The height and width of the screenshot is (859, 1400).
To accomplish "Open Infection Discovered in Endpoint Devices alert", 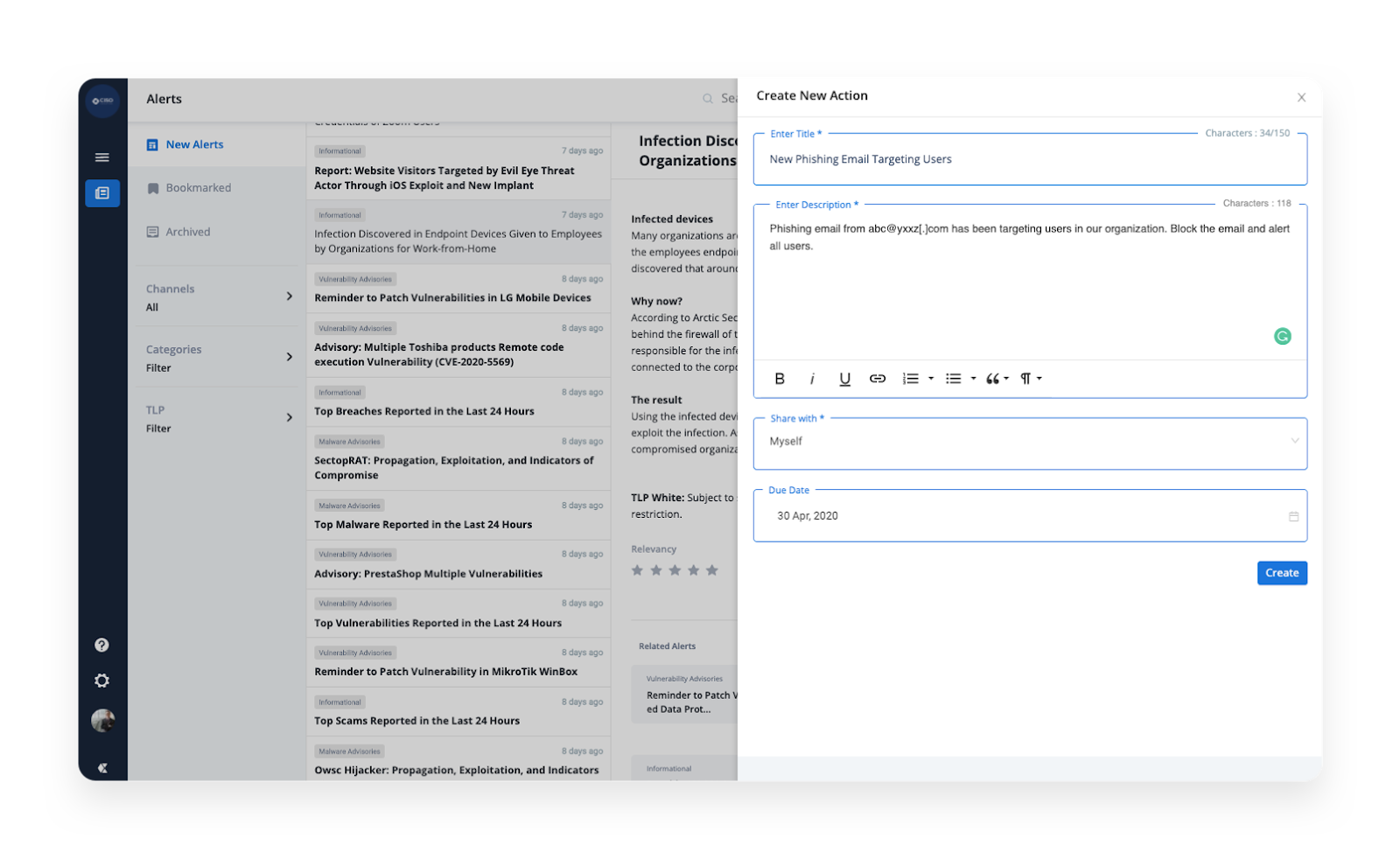I will click(x=458, y=232).
